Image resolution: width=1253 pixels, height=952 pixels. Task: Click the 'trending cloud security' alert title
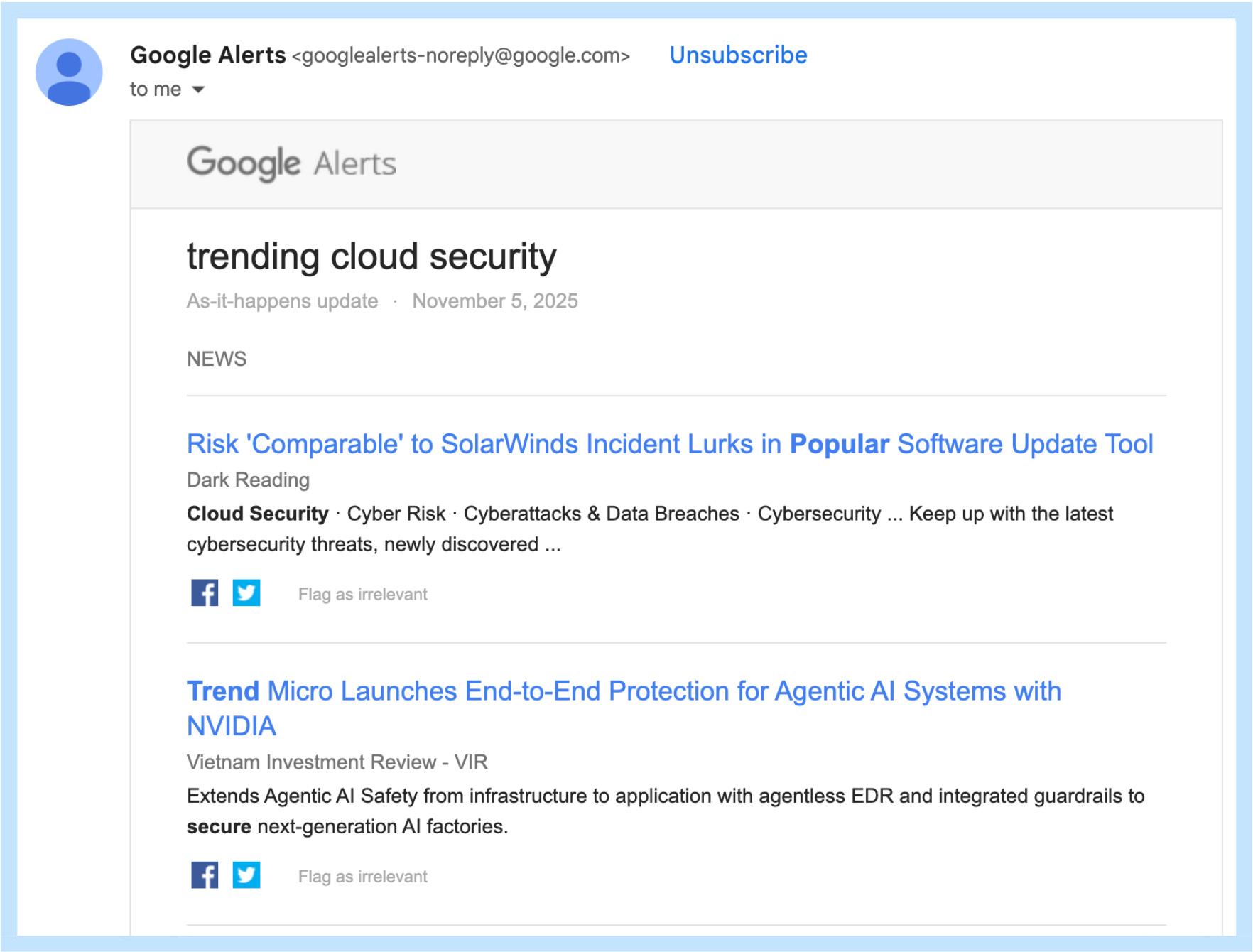[371, 257]
